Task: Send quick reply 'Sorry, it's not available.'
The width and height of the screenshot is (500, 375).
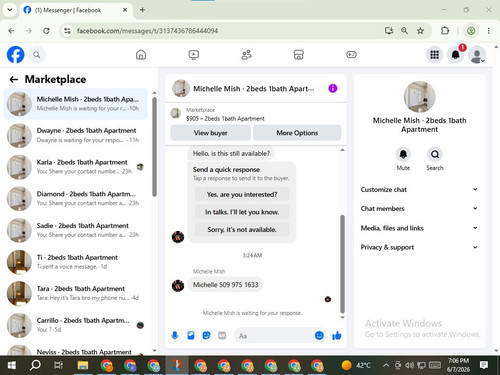Action: point(242,229)
